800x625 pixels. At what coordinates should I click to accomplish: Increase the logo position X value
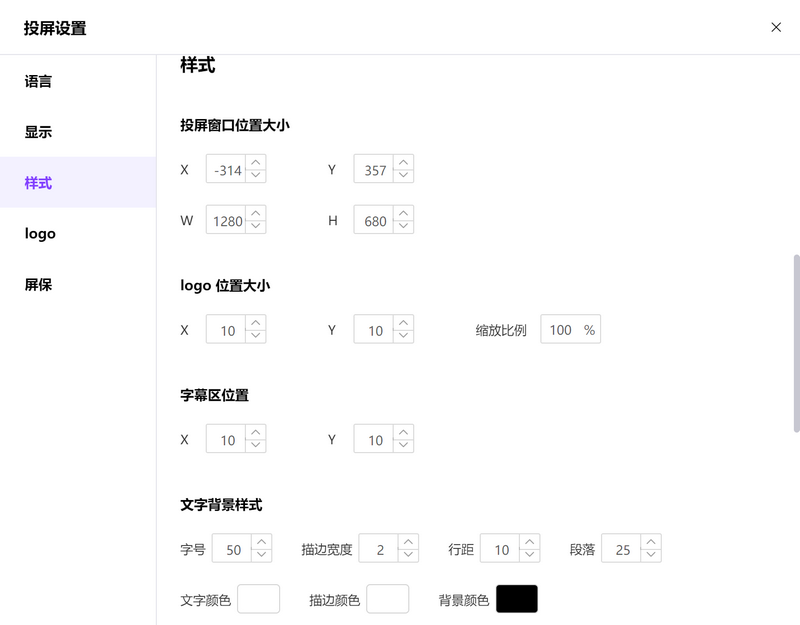click(256, 322)
